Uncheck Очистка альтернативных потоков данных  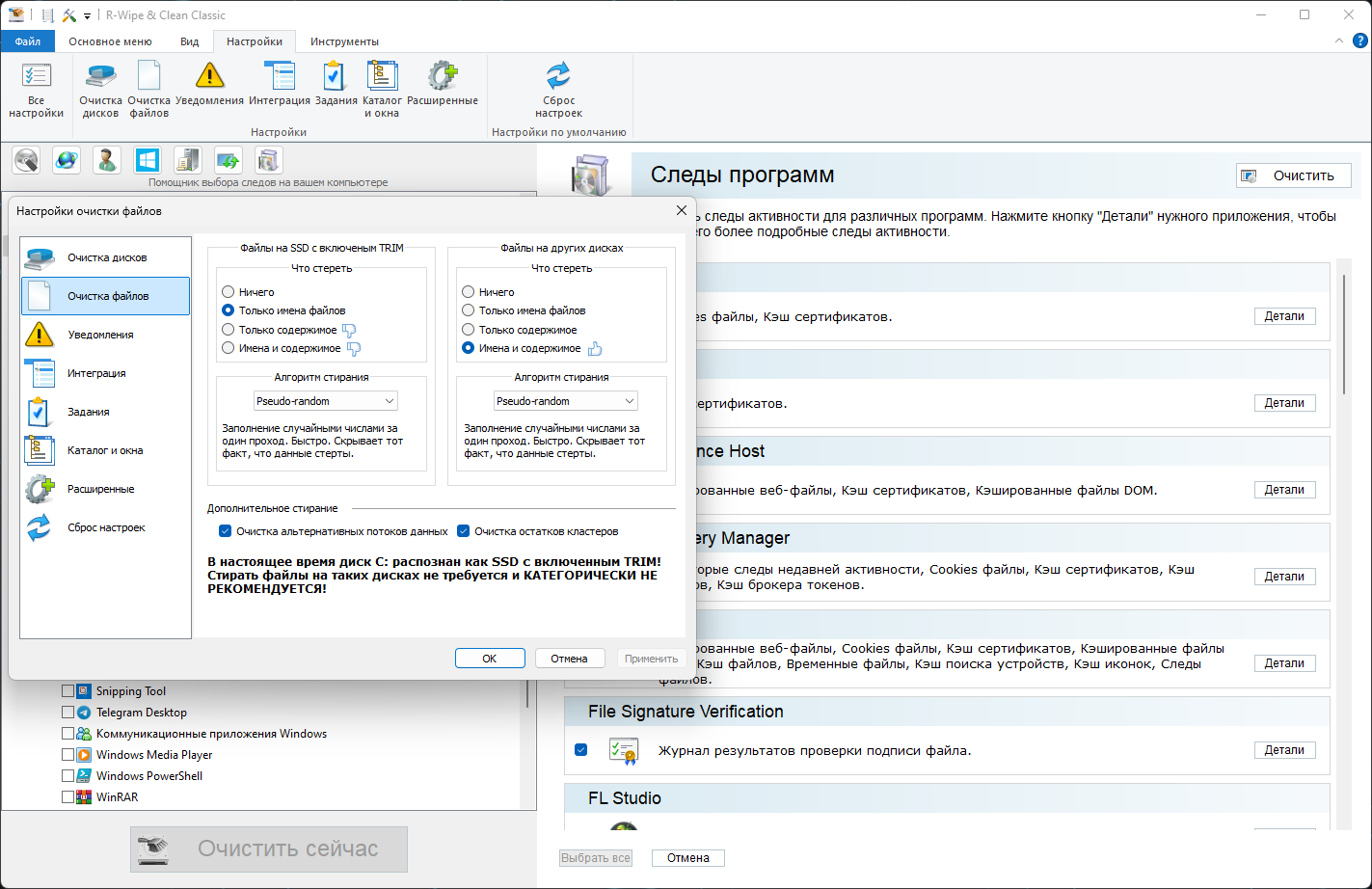point(226,531)
